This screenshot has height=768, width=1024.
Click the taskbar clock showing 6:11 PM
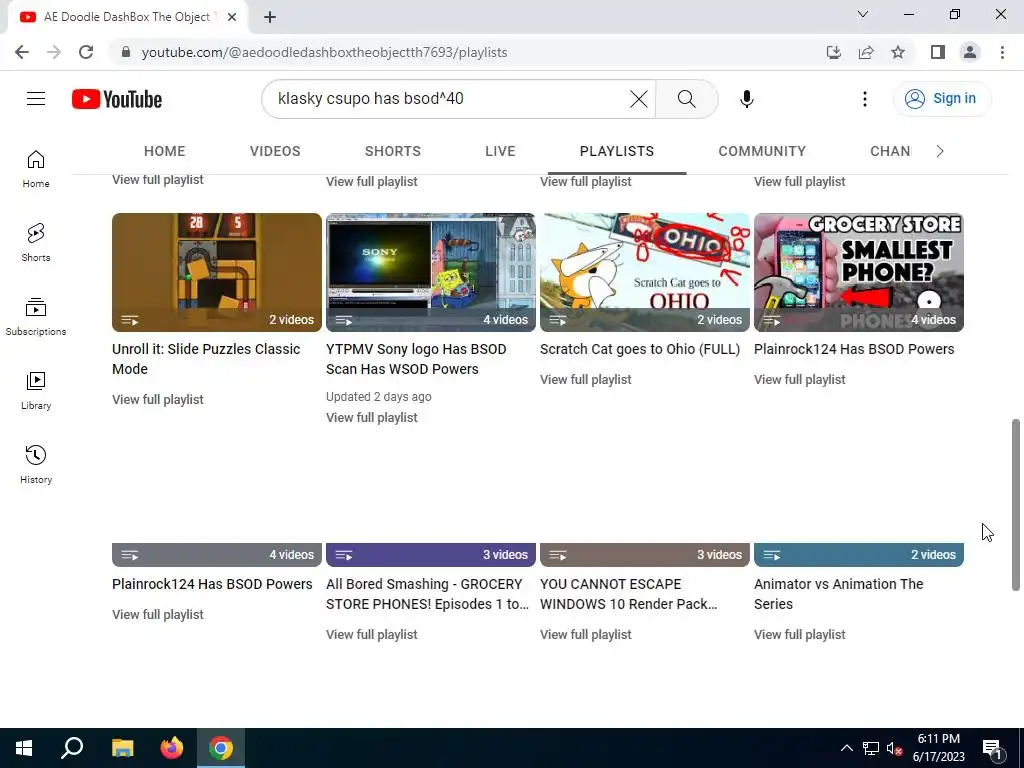click(x=938, y=748)
